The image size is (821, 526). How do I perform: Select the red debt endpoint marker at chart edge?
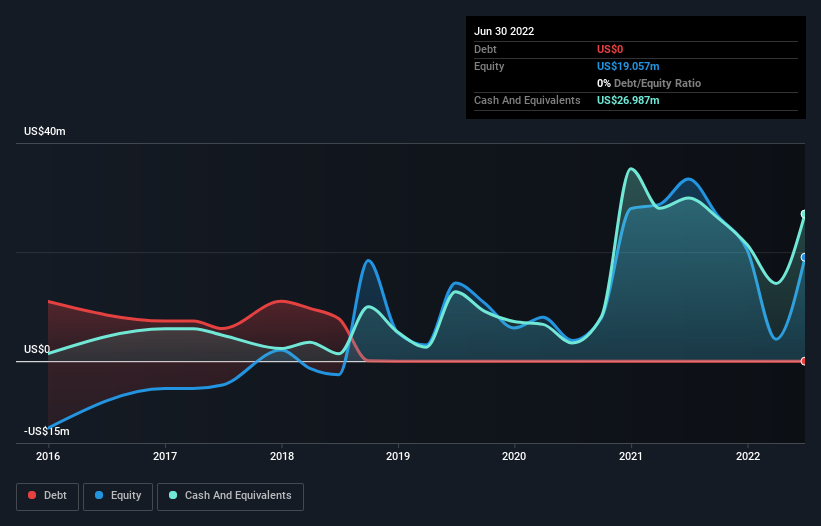click(804, 361)
